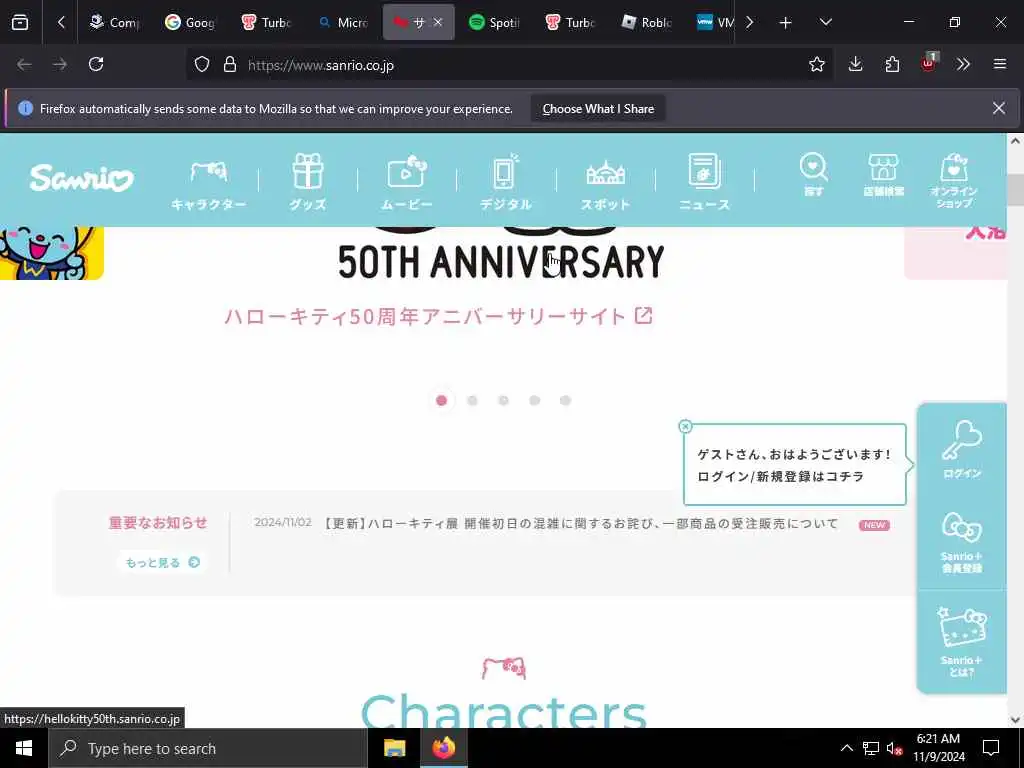Click the page vertical scrollbar thumb
Screen dimensions: 1024x768
(x=1016, y=190)
